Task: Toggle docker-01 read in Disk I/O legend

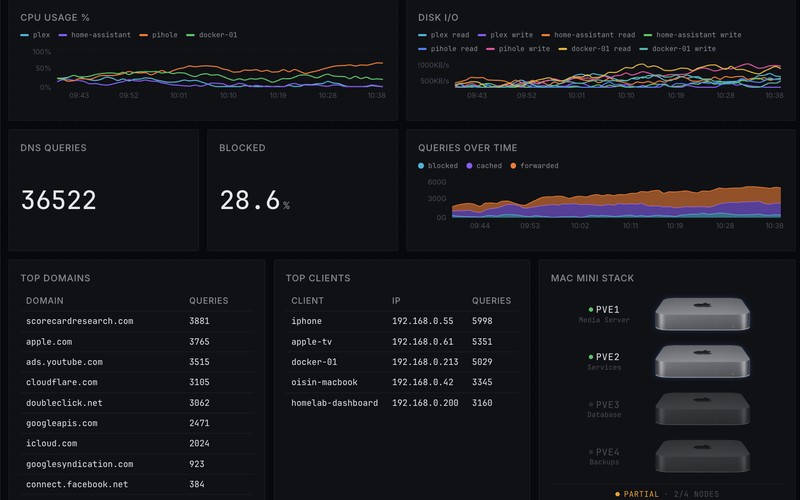Action: [595, 48]
